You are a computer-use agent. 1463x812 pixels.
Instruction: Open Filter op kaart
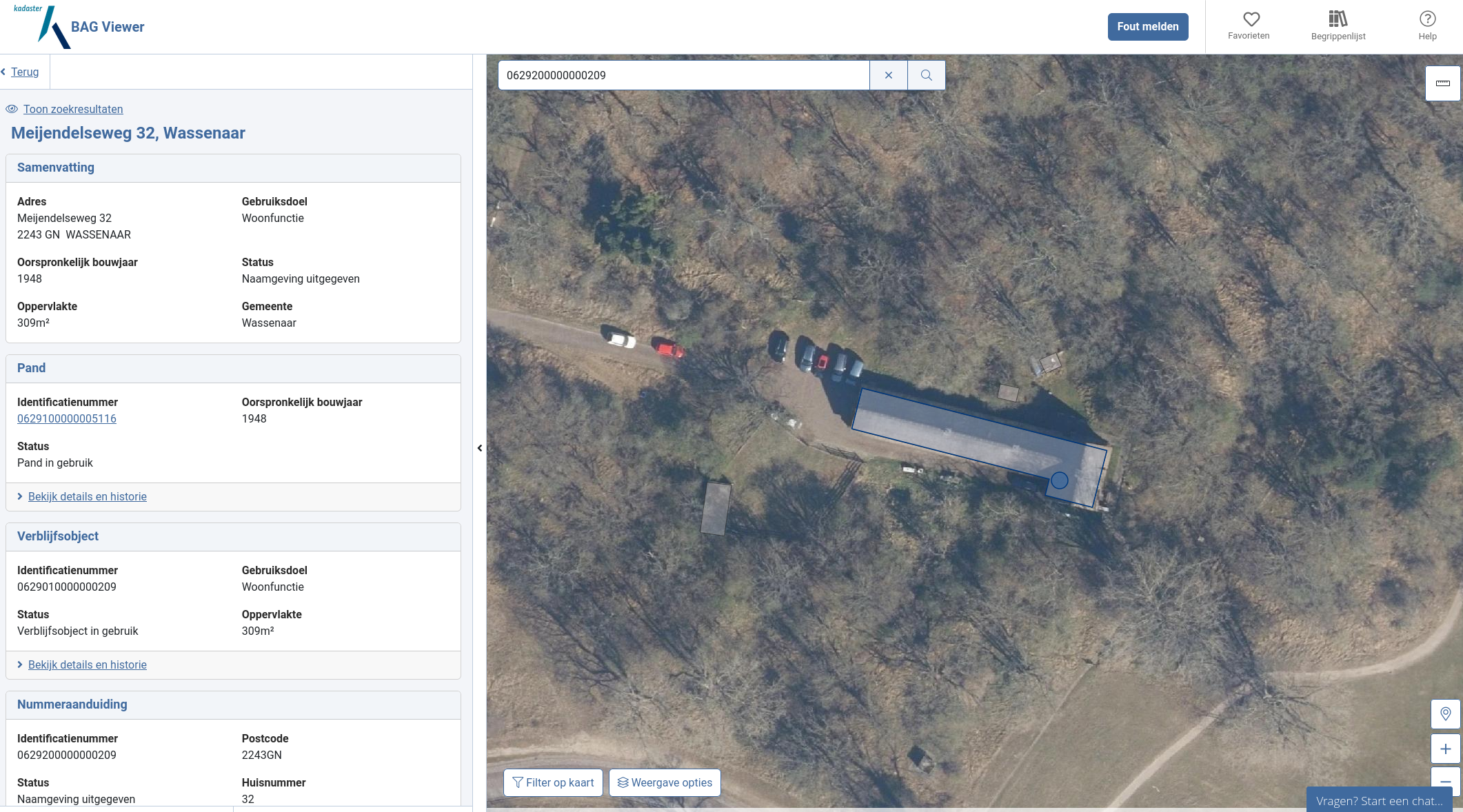click(x=554, y=783)
